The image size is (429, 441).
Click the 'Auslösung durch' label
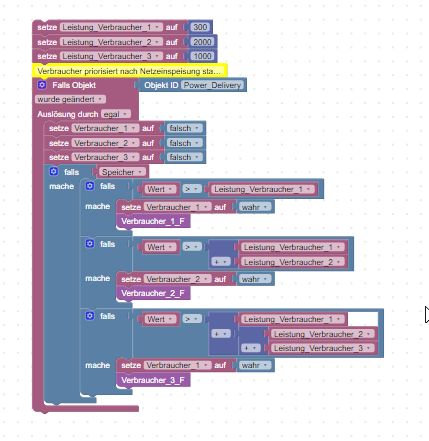pyautogui.click(x=68, y=114)
